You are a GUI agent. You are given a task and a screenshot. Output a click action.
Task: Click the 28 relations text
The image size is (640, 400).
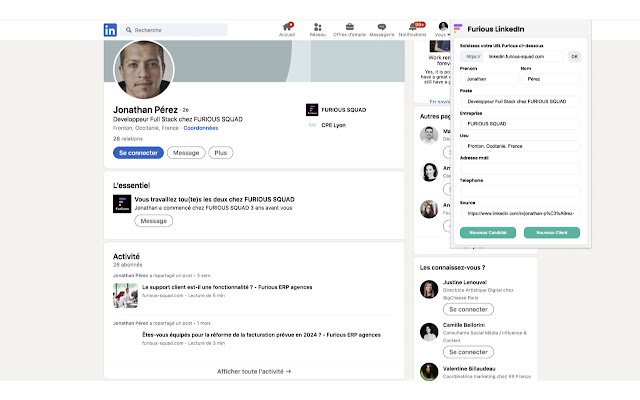128,139
